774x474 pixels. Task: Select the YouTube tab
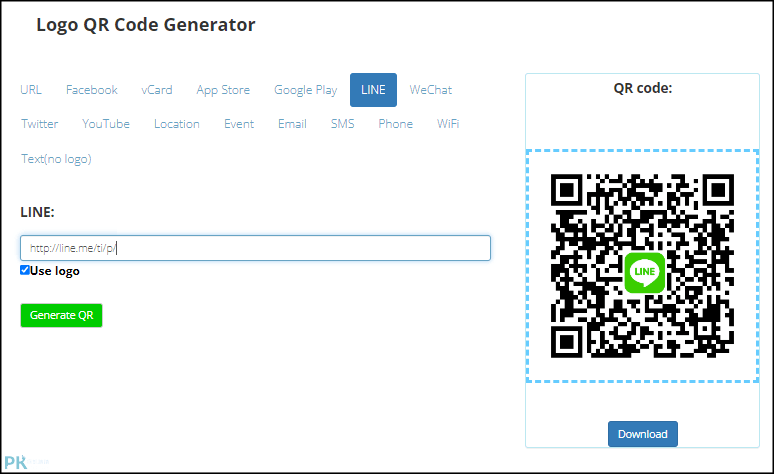[106, 124]
